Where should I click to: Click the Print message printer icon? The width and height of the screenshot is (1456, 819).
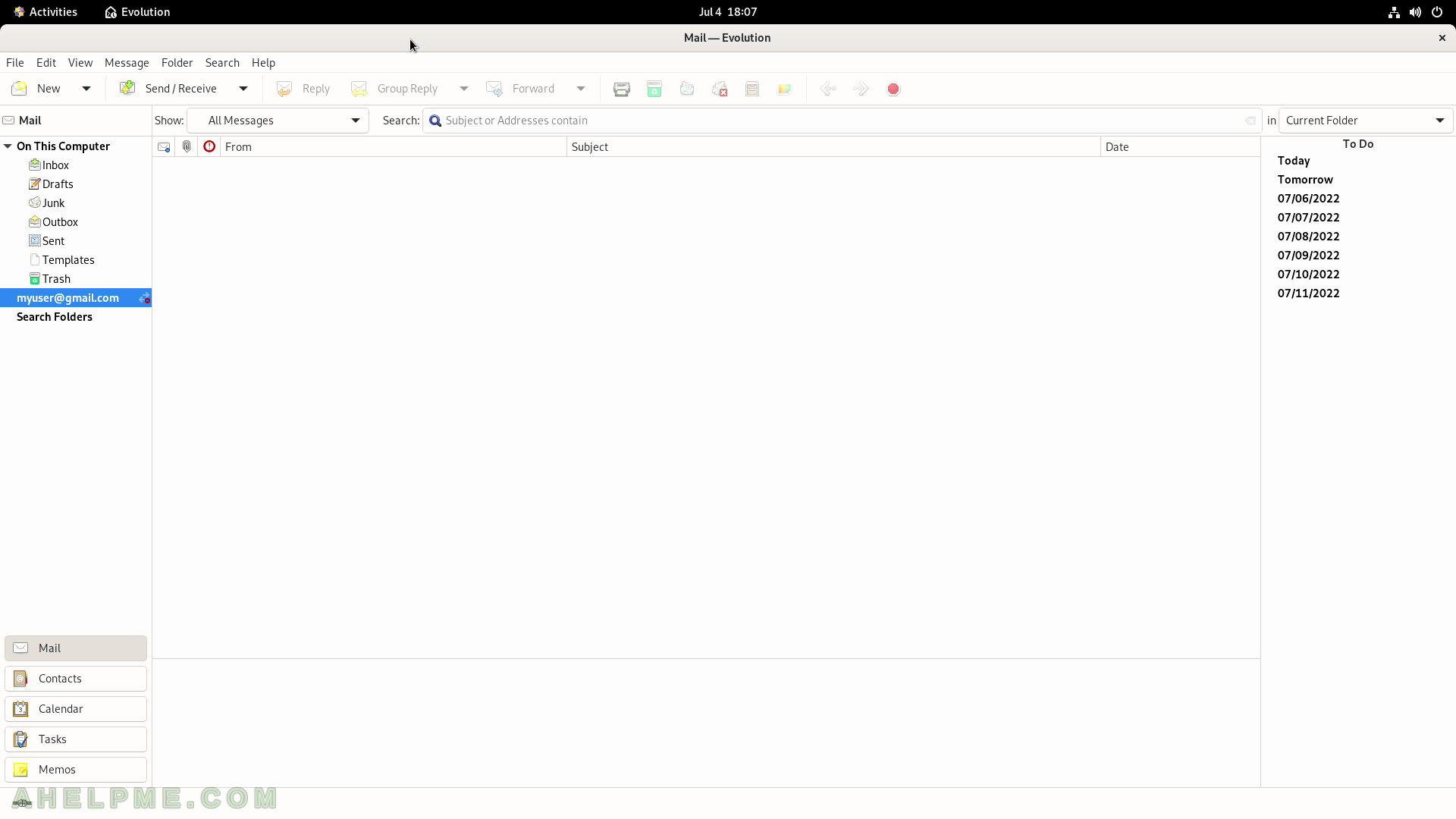coord(622,89)
